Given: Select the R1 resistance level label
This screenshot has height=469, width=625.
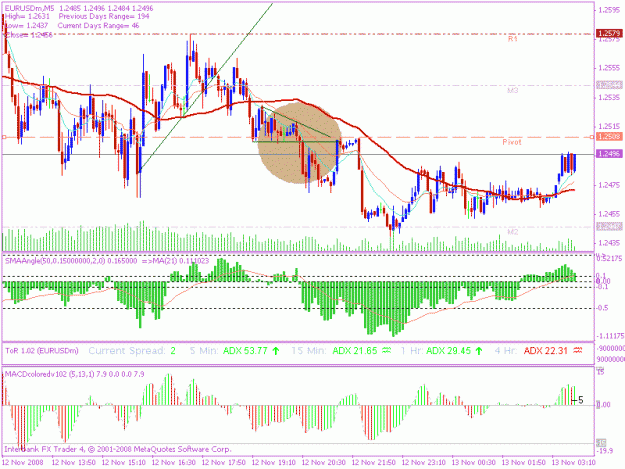Looking at the screenshot, I should 513,39.
